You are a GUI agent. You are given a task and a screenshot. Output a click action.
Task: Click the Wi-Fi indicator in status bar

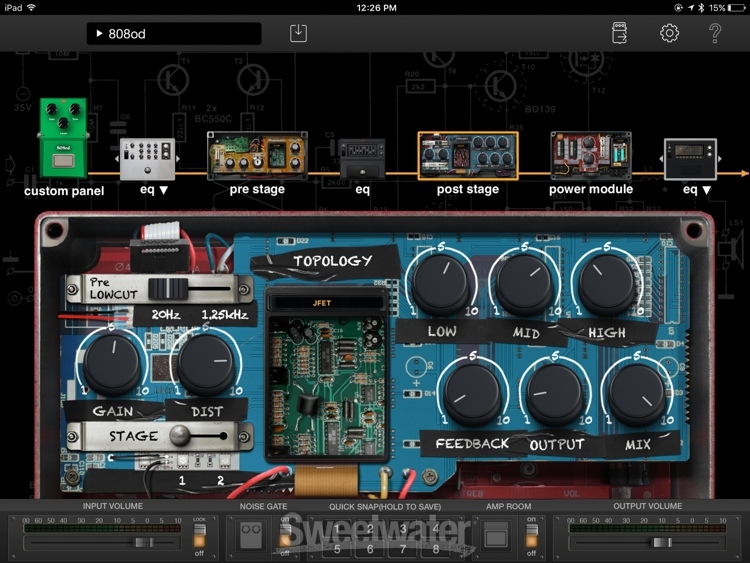(32, 8)
